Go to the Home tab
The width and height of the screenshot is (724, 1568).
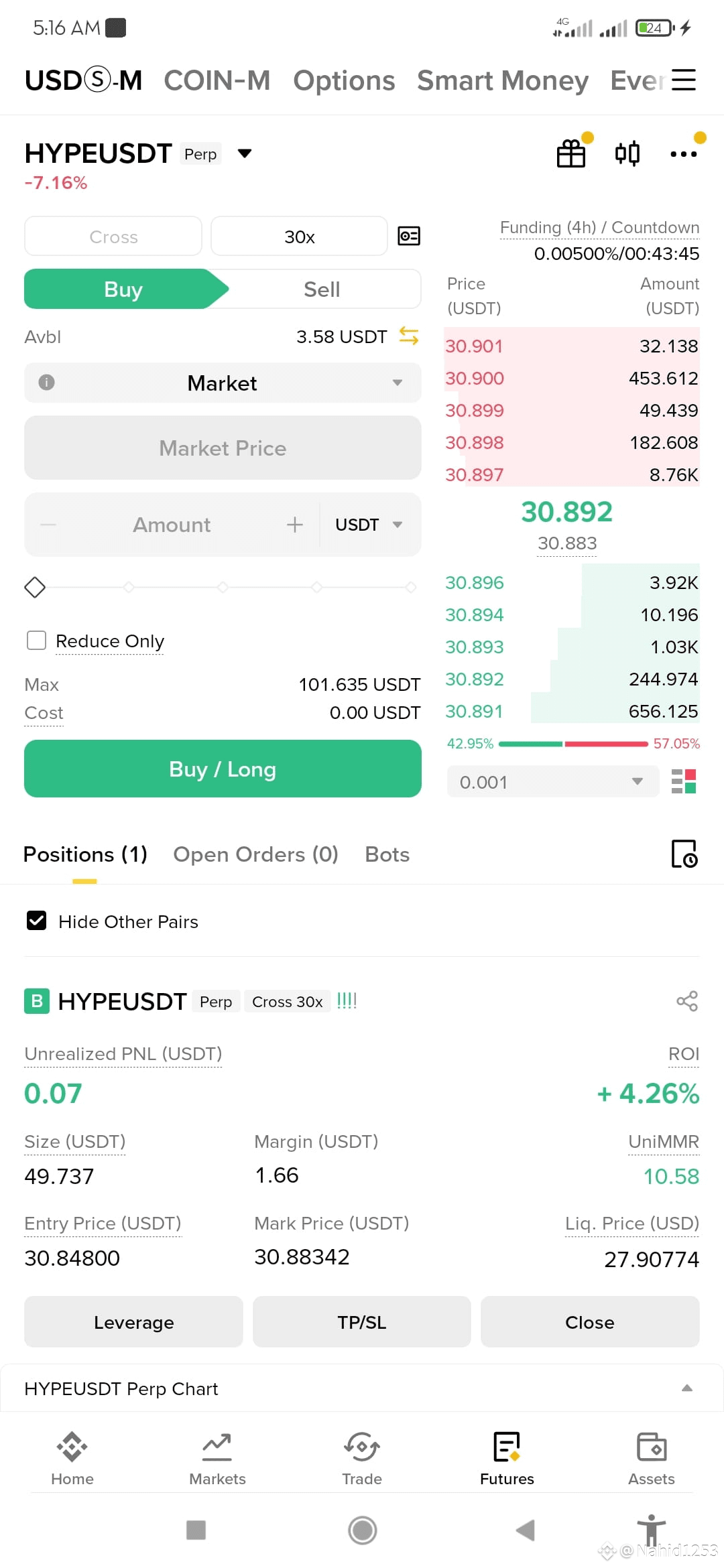(x=72, y=1457)
